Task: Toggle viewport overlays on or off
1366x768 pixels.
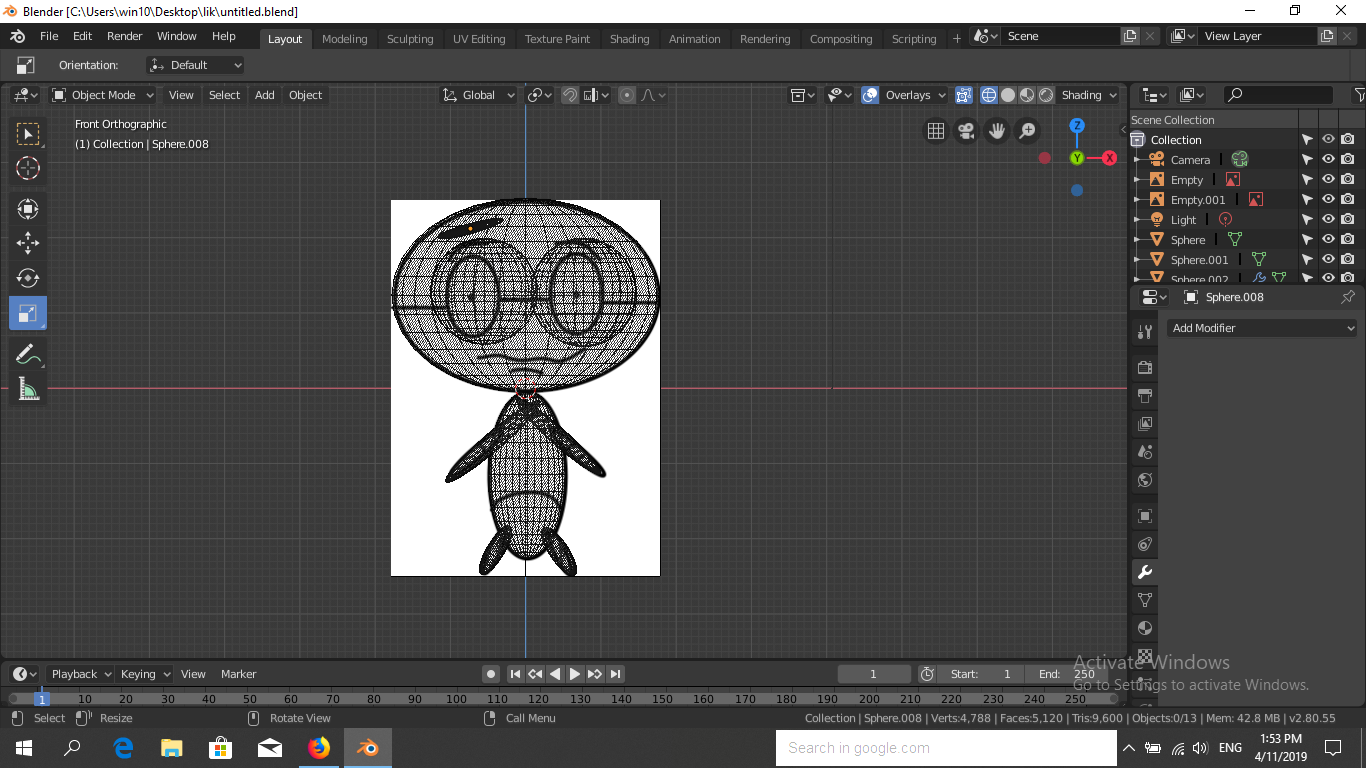Action: click(x=870, y=95)
